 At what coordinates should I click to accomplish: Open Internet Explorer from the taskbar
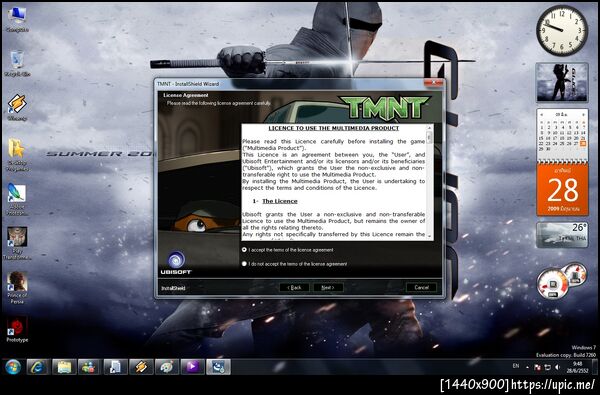[38, 367]
